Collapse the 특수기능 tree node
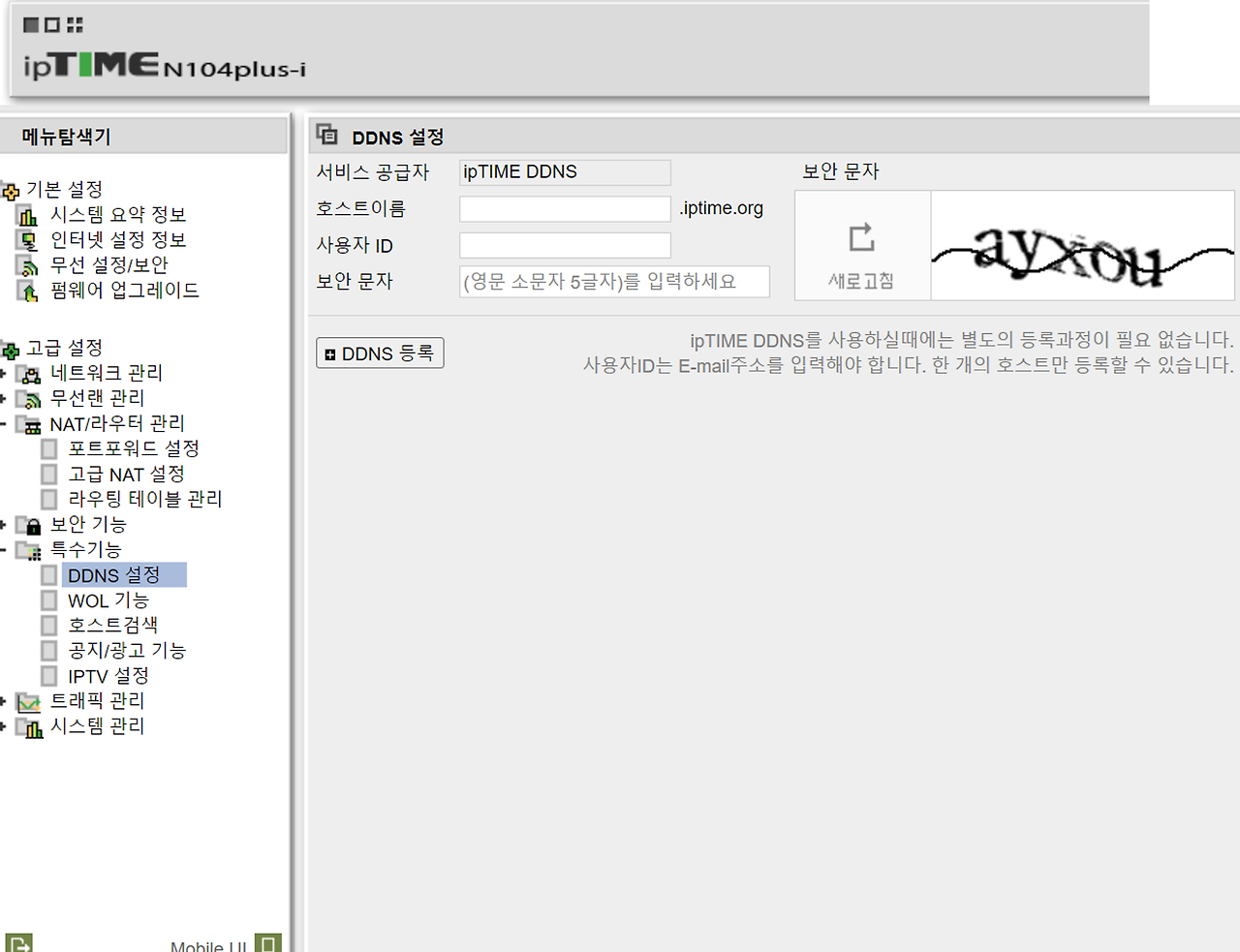 pos(4,550)
